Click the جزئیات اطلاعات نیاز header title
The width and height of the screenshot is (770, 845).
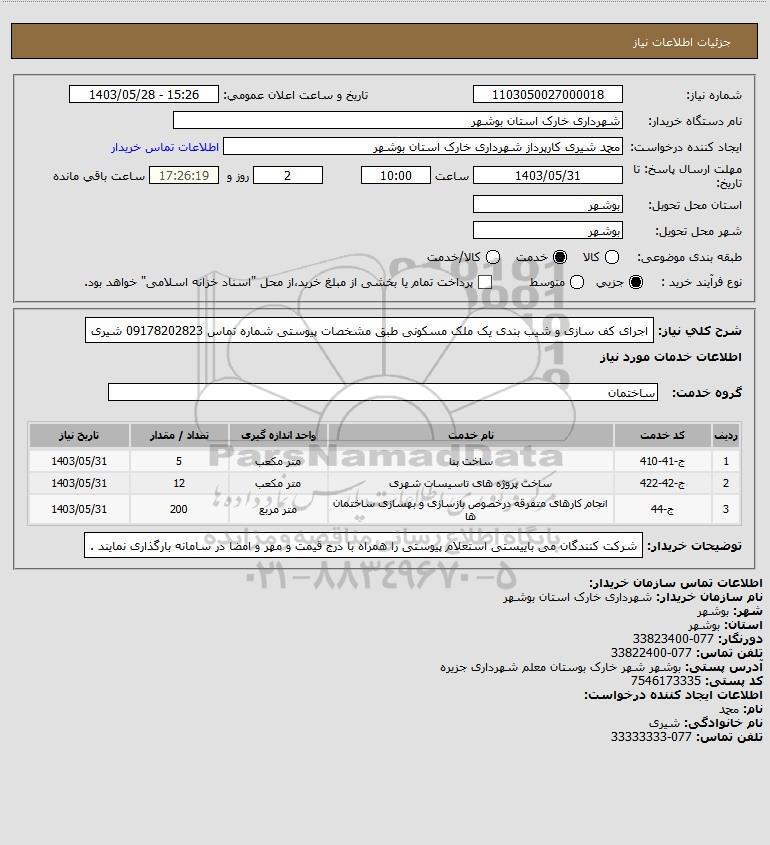(x=682, y=42)
